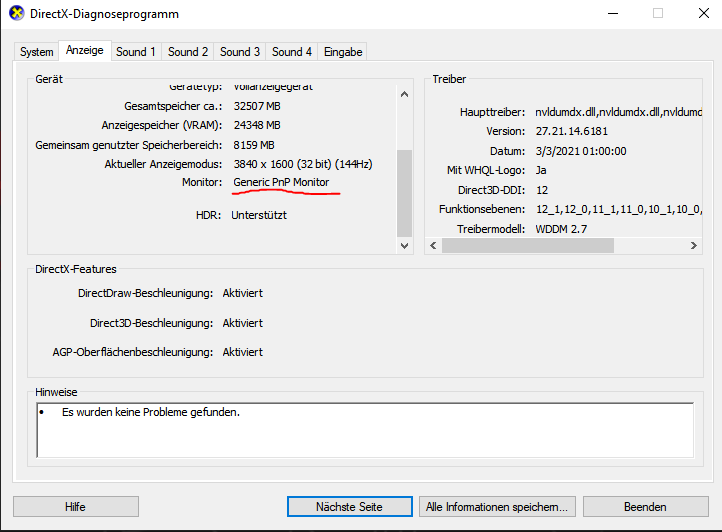Image resolution: width=722 pixels, height=532 pixels.
Task: Click '3840 x 1600 (32 bit) (144Hz)' text
Action: tap(303, 164)
